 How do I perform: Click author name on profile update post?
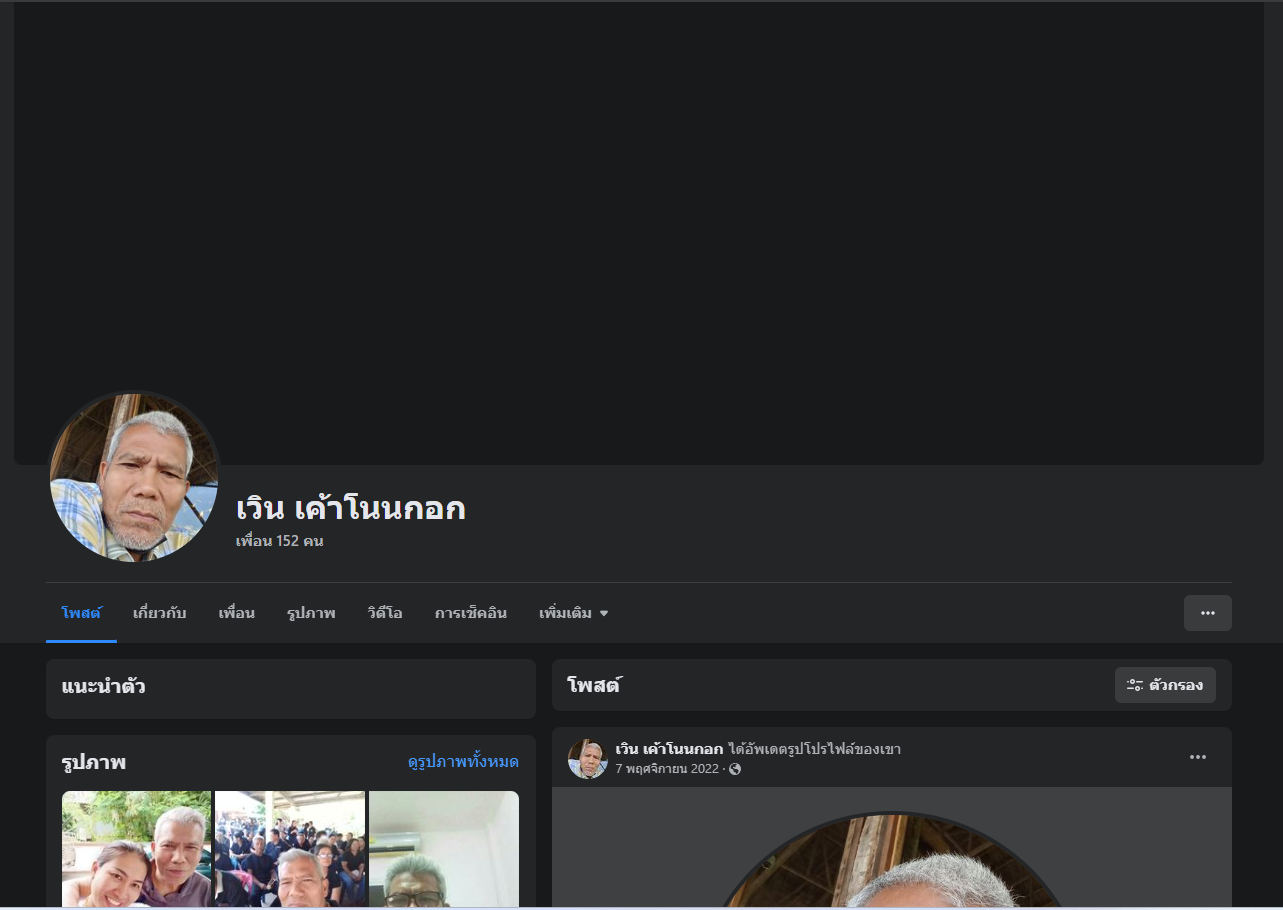[669, 749]
